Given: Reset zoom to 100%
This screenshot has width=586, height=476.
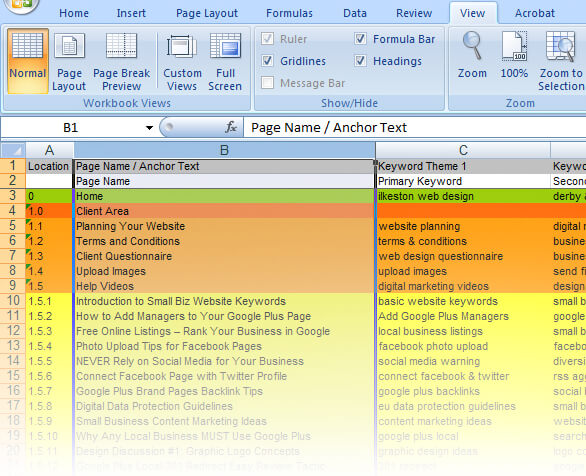Looking at the screenshot, I should [x=514, y=55].
